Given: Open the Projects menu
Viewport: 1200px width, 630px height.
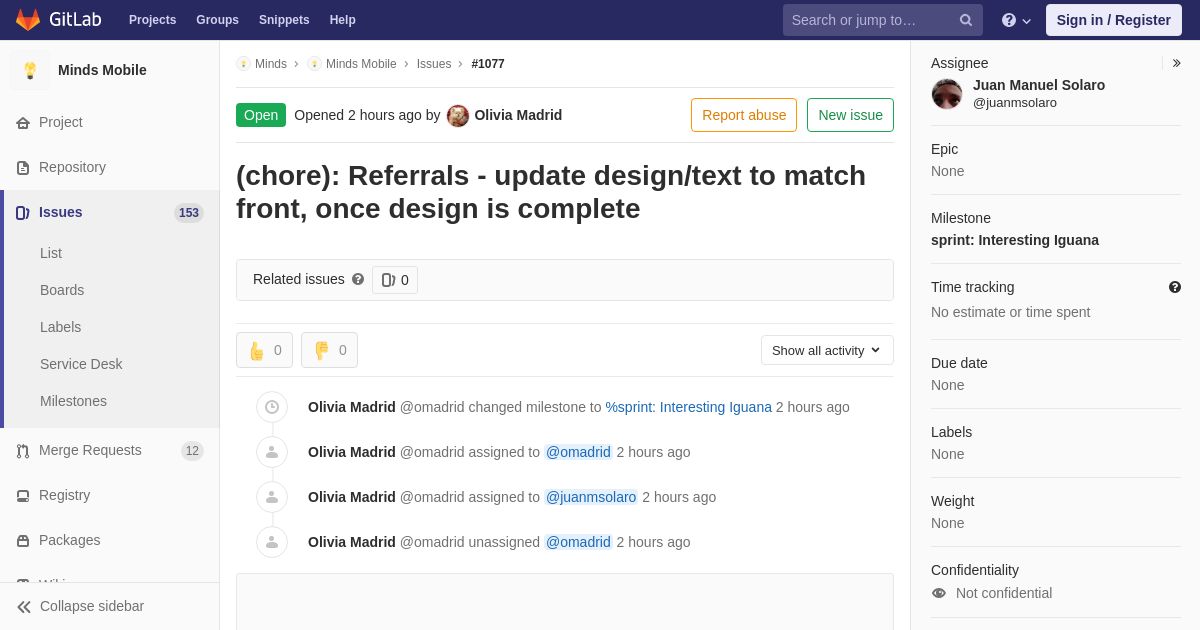Looking at the screenshot, I should (152, 20).
